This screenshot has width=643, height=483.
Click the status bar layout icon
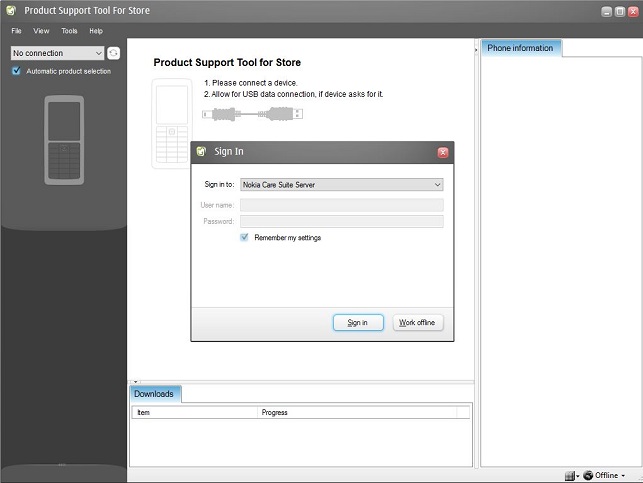point(569,475)
